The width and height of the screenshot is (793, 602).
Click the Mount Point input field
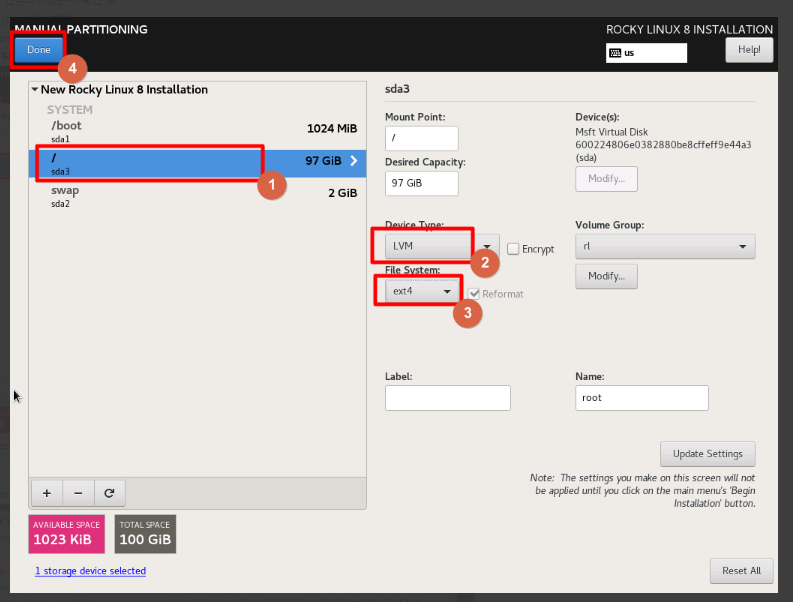click(422, 138)
